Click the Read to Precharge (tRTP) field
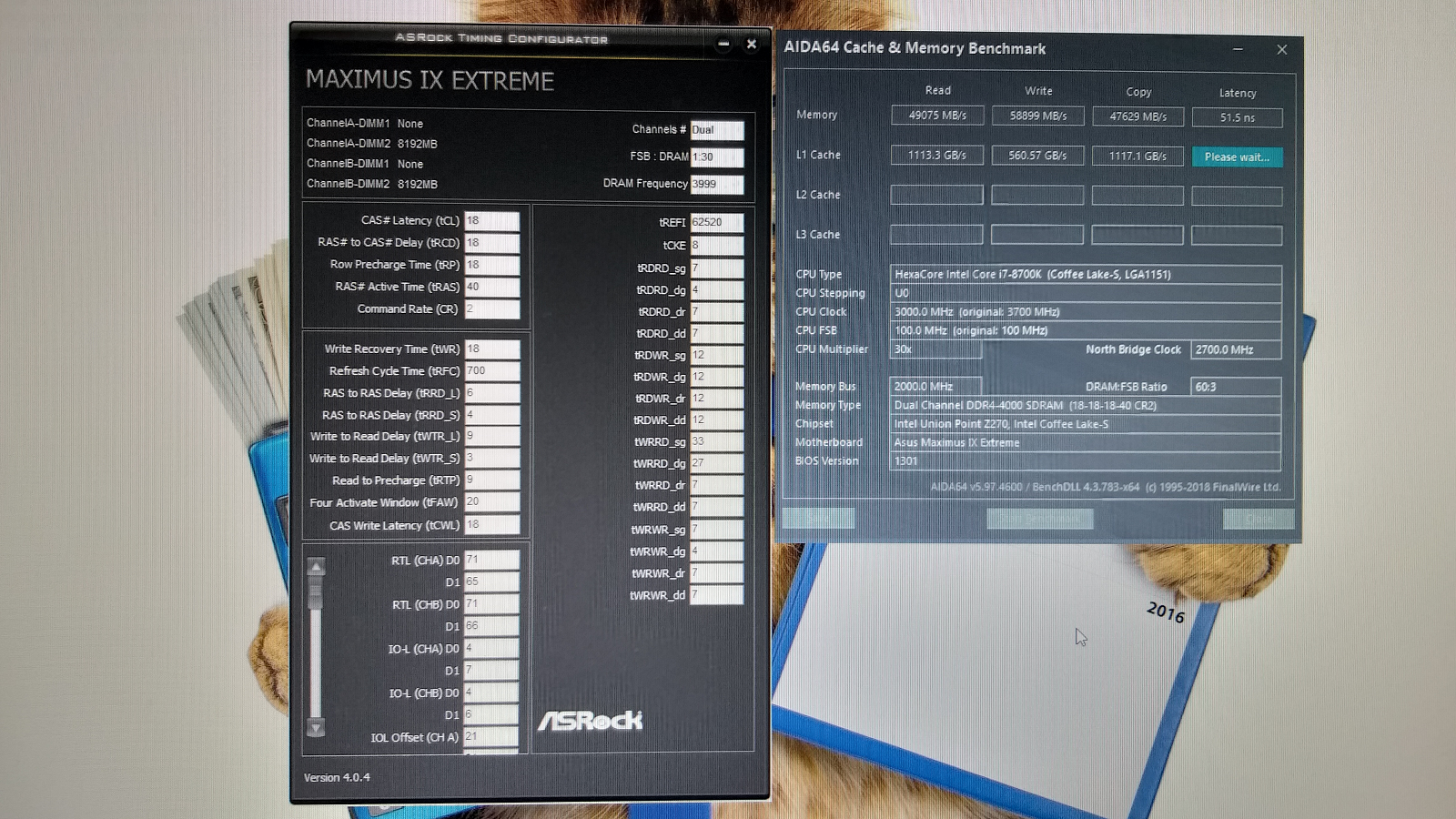Screen dimensions: 1456x819 [x=491, y=480]
